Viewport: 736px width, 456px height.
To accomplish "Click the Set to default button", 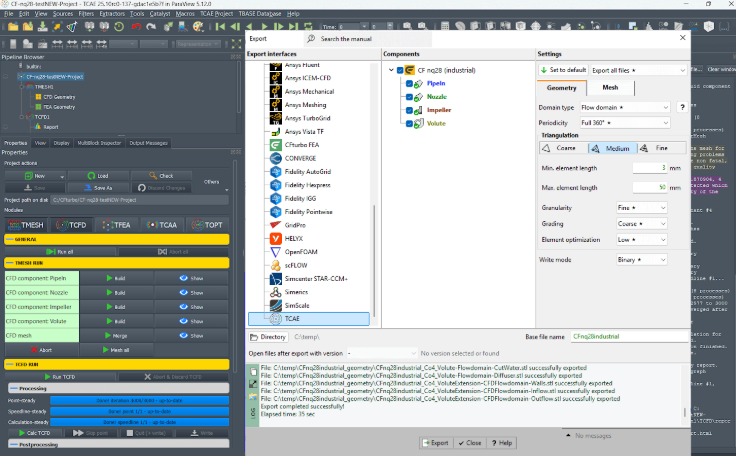I will point(563,70).
